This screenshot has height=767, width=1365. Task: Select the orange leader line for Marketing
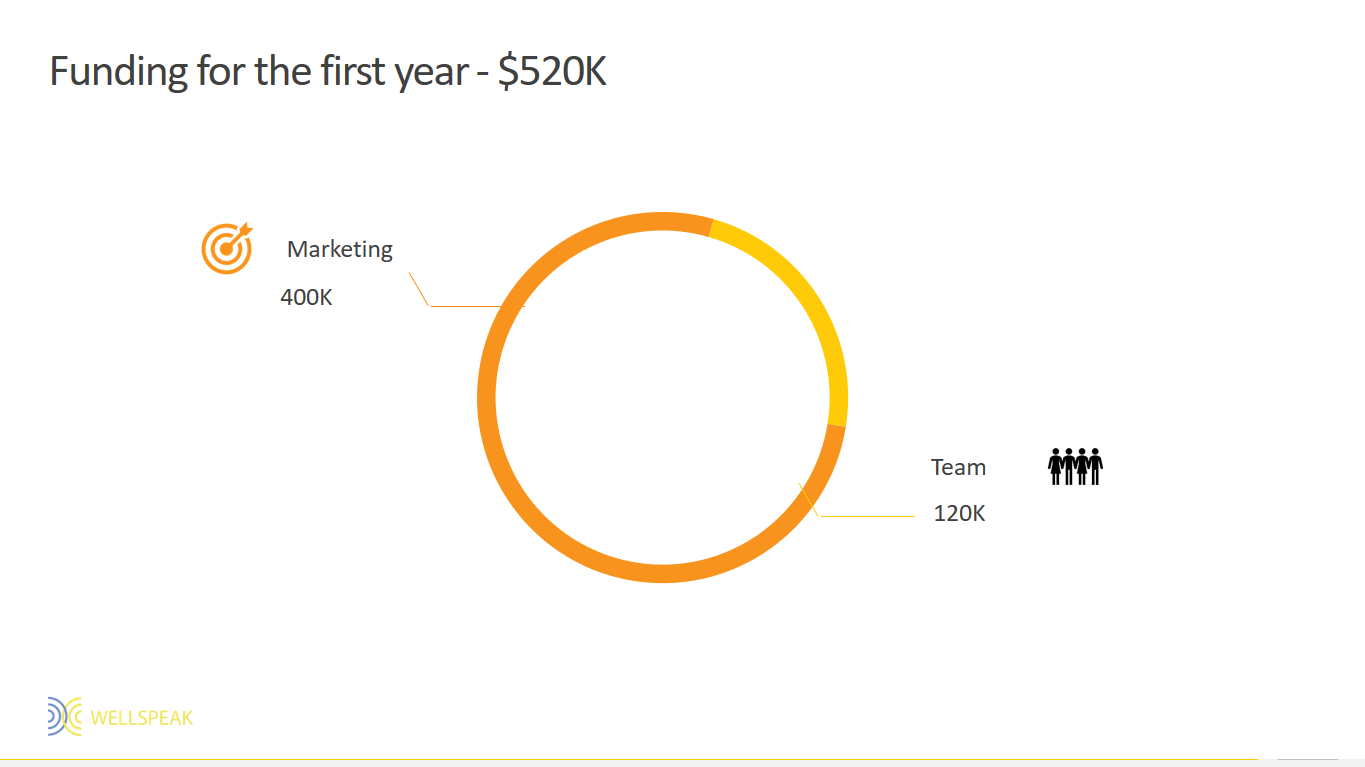point(470,306)
